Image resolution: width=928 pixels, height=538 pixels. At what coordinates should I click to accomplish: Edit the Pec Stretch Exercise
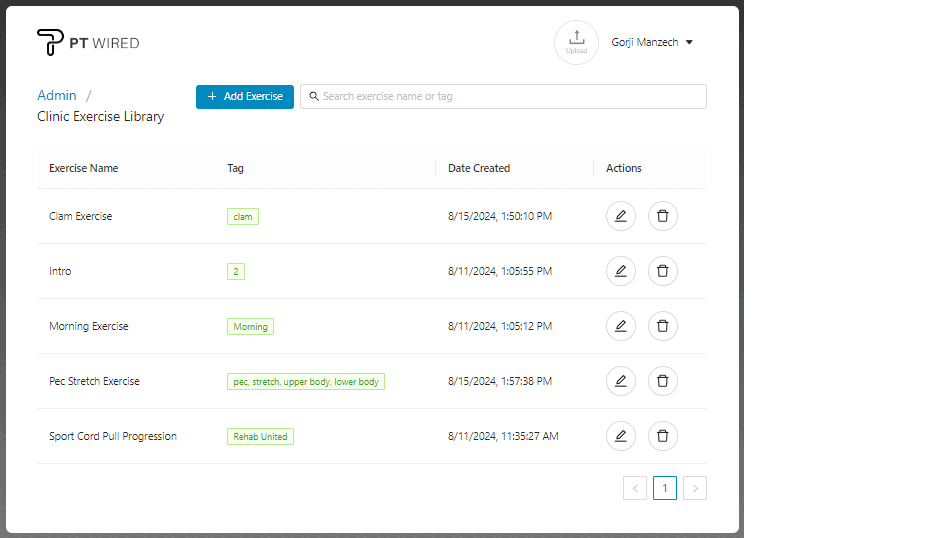[620, 381]
